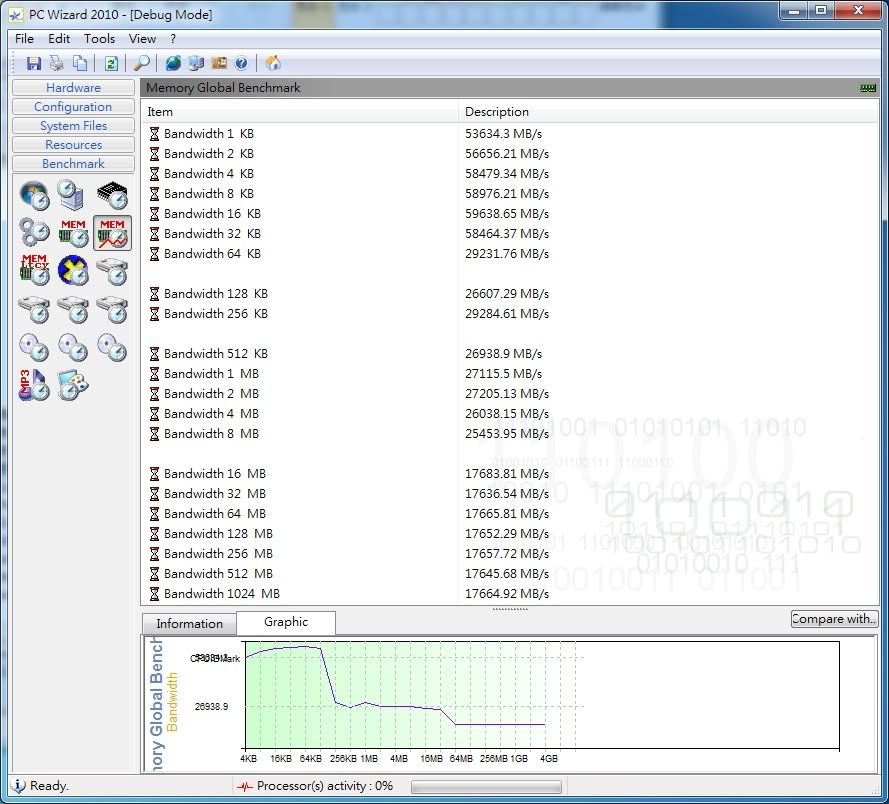Select the blue-yellow X video benchmark icon

[73, 270]
